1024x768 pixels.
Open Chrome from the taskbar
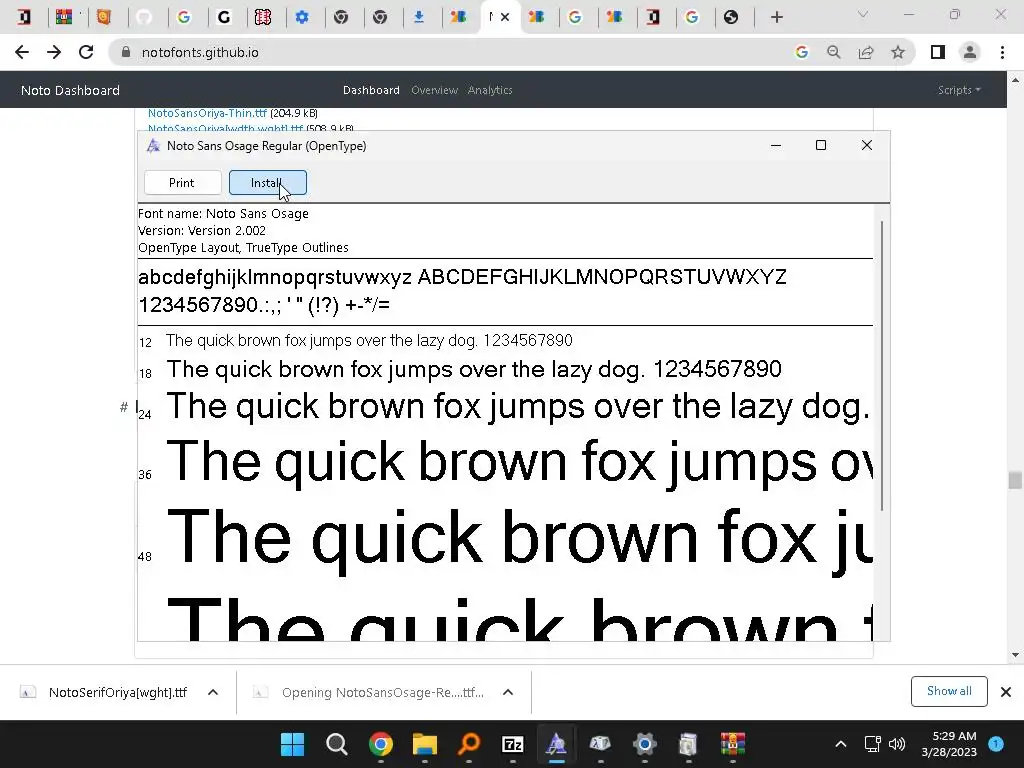click(x=381, y=744)
